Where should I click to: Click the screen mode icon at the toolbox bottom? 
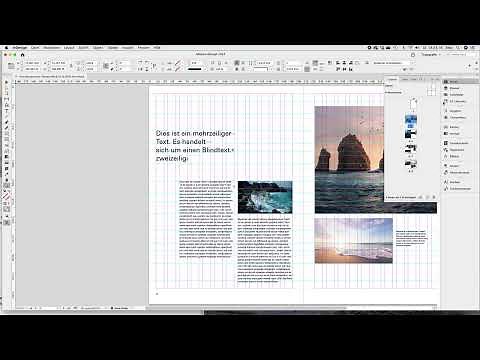(6, 222)
